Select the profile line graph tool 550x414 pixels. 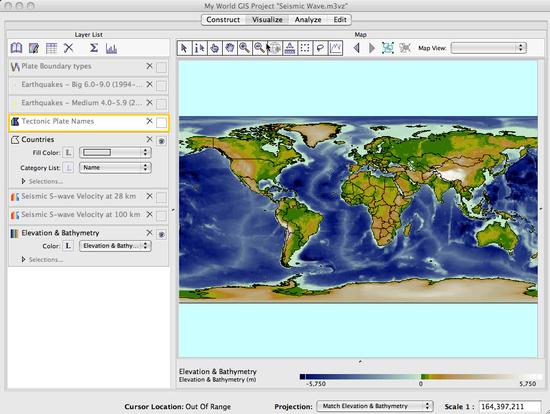335,48
